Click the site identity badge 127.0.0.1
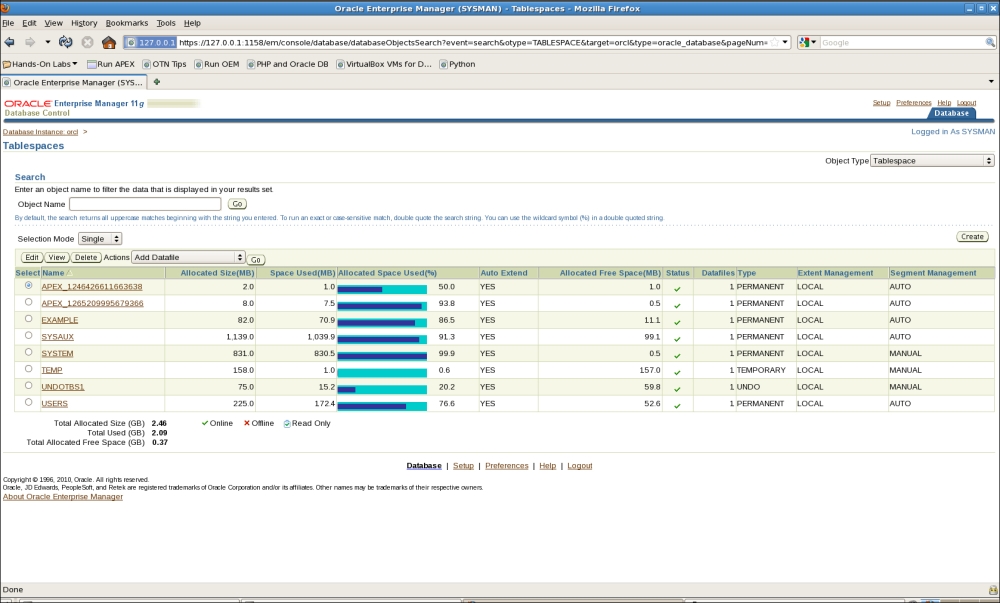Screen dimensions: 1000x603 coord(151,42)
